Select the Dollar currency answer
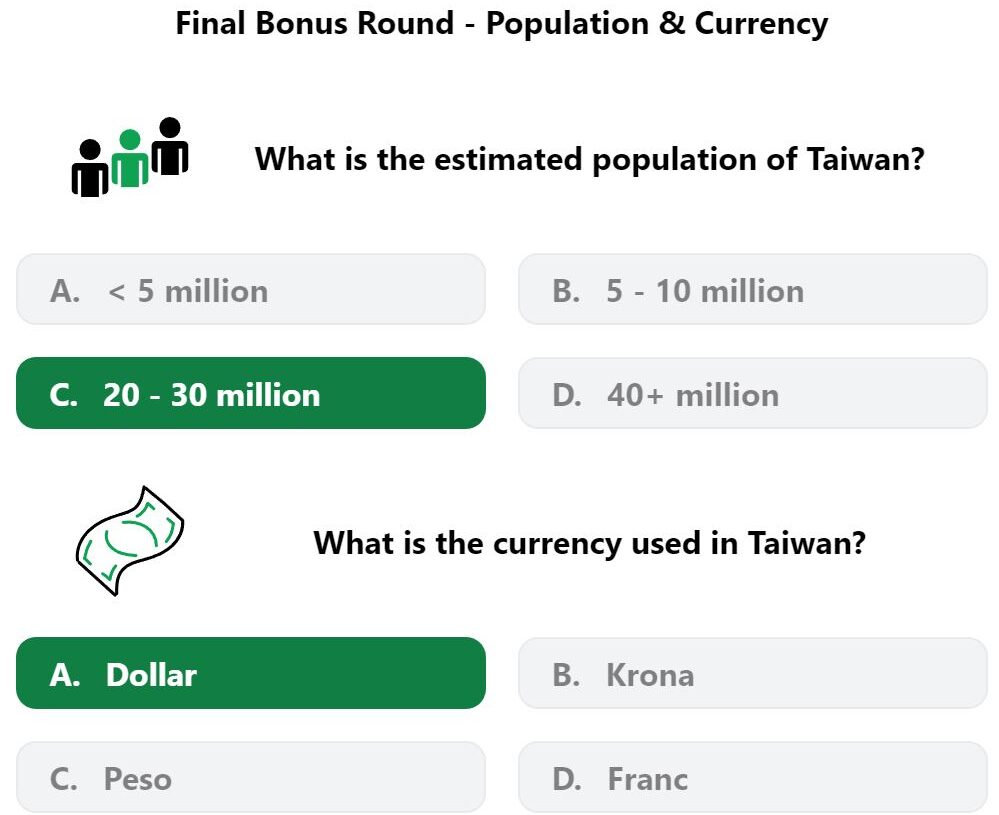 251,673
